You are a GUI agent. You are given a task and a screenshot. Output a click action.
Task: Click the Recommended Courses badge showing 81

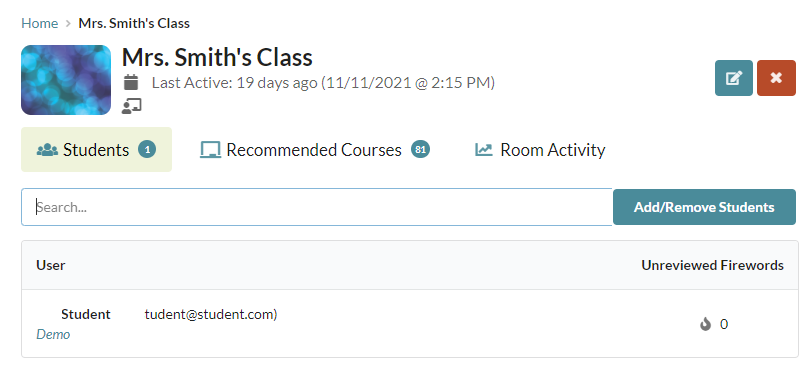420,150
